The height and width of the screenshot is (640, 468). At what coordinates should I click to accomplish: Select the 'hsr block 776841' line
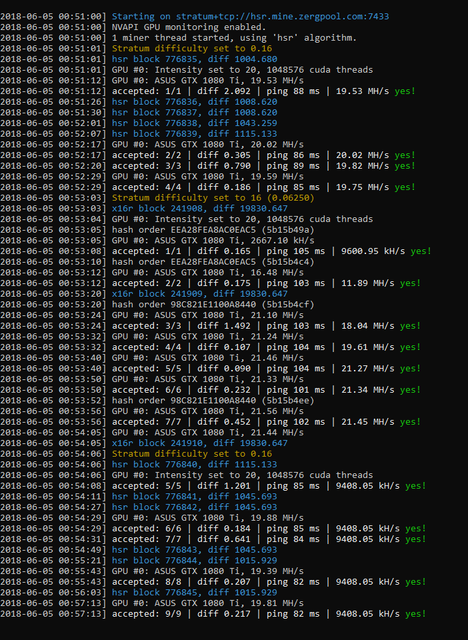click(x=139, y=496)
